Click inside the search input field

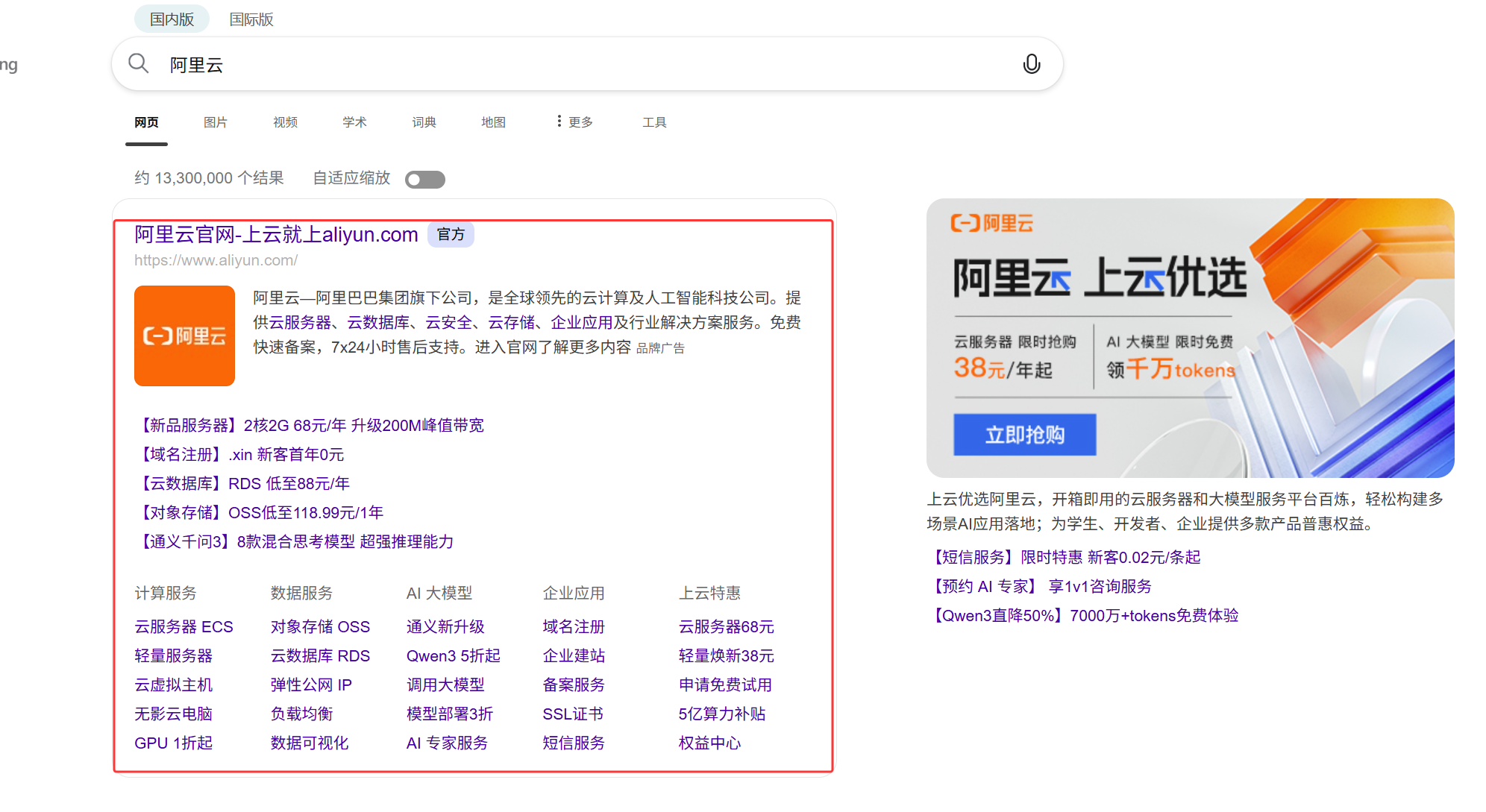tap(522, 64)
